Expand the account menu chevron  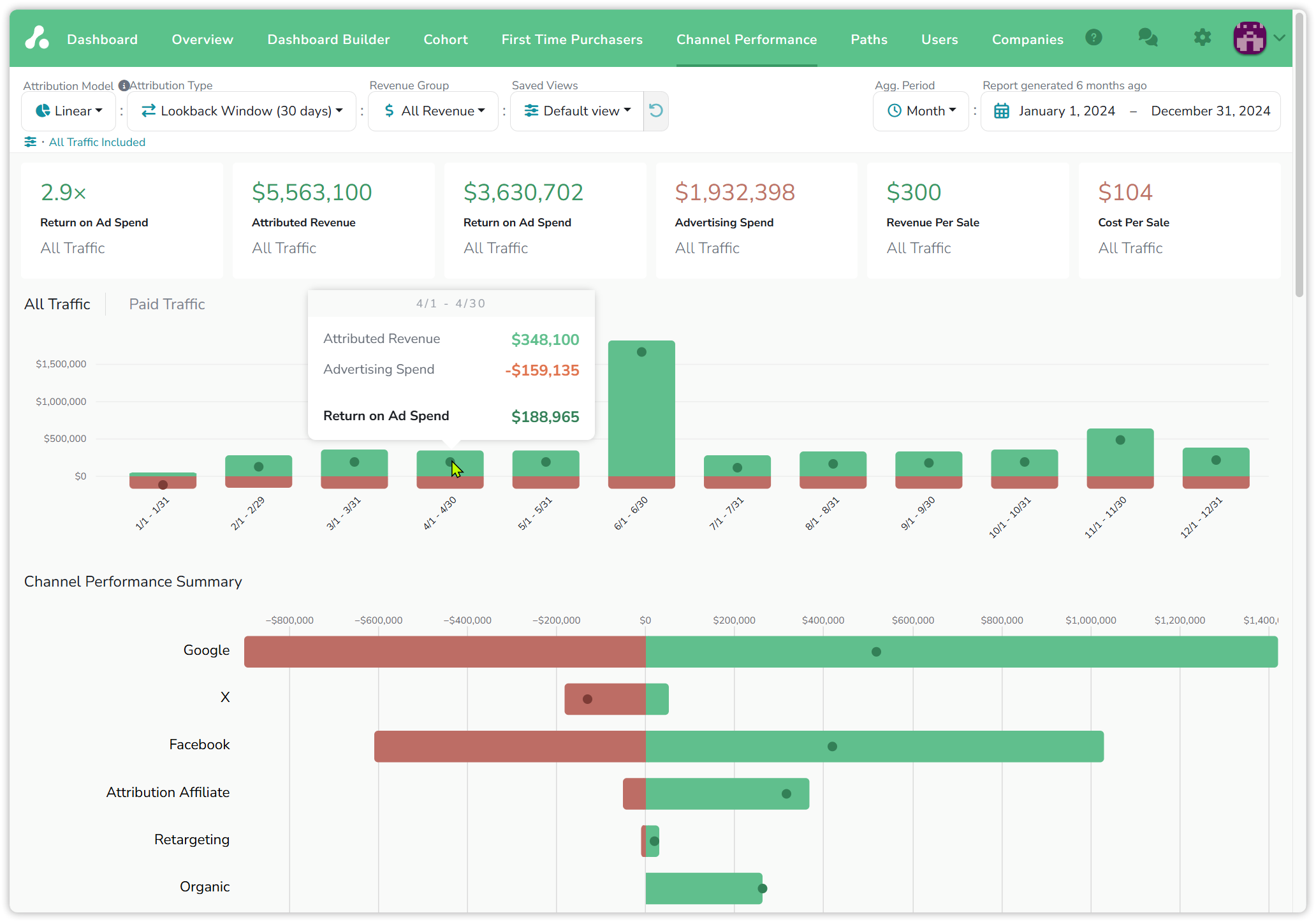(x=1279, y=38)
